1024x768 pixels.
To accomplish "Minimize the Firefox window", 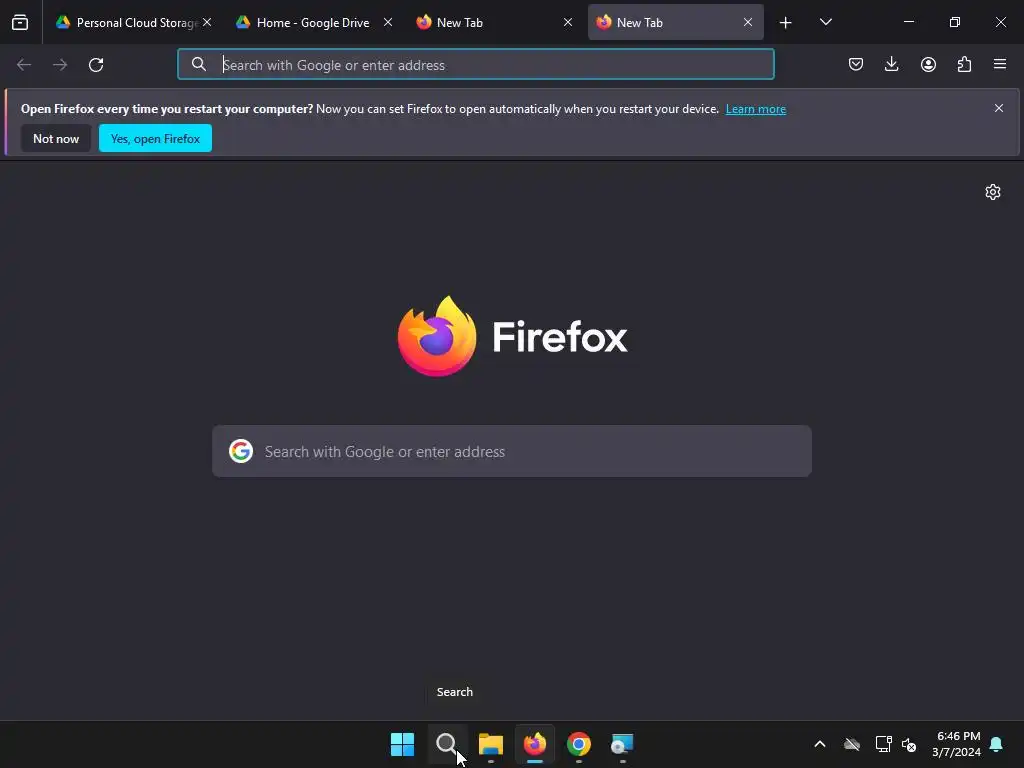I will tap(908, 22).
